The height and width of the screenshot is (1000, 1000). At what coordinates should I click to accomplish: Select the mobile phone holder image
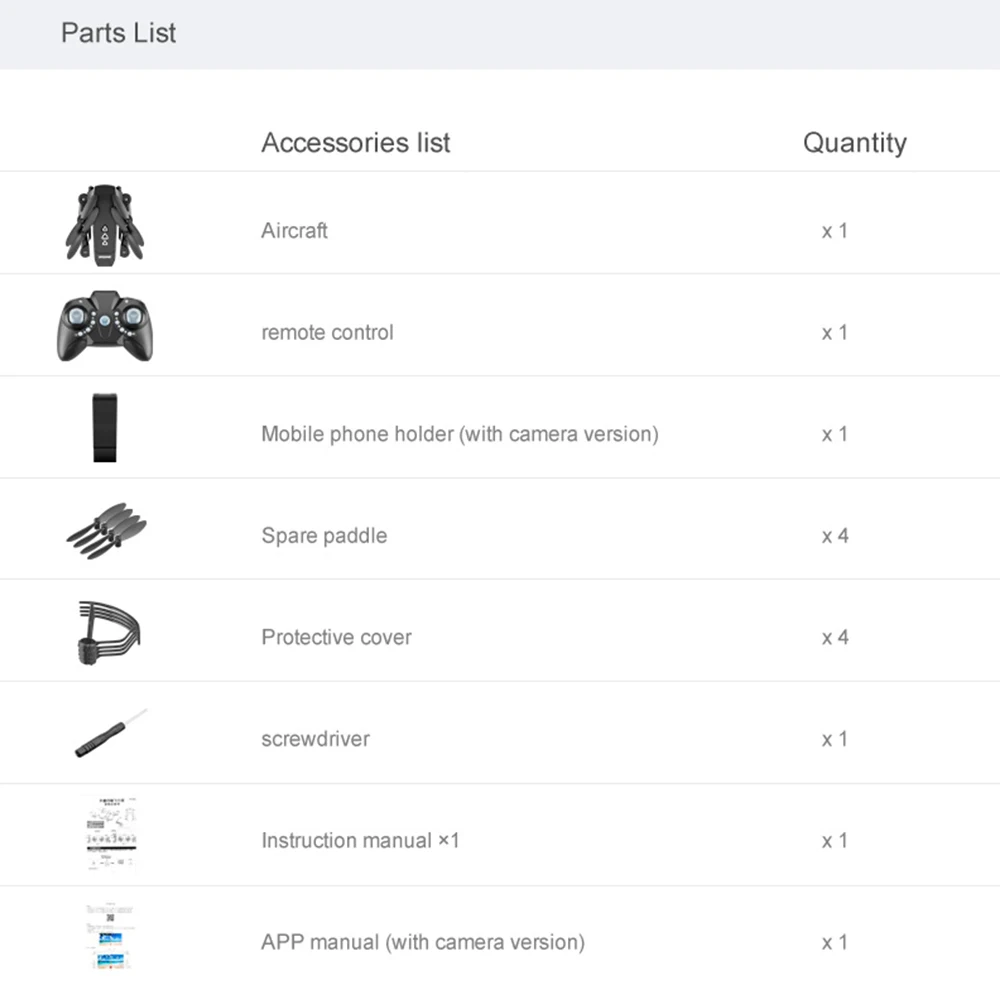pos(106,428)
